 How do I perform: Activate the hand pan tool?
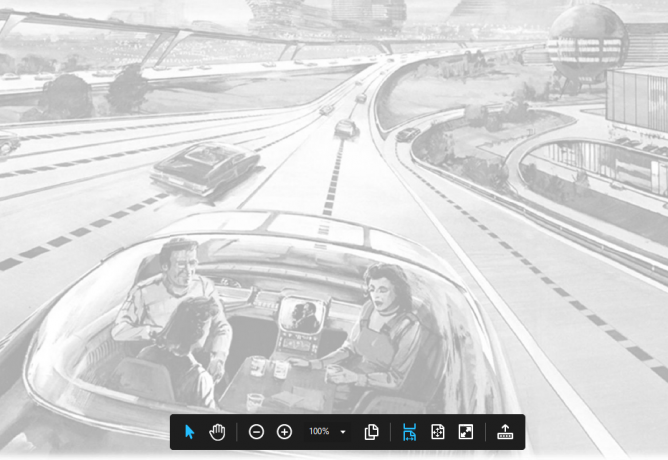click(x=218, y=432)
